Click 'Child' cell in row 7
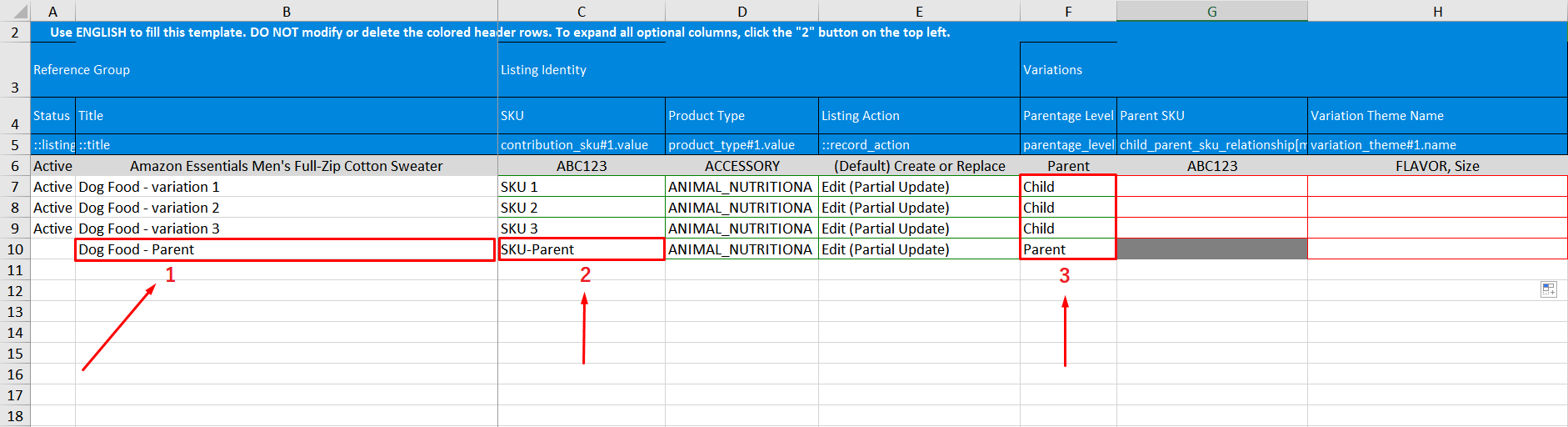1568x427 pixels. click(x=1068, y=187)
